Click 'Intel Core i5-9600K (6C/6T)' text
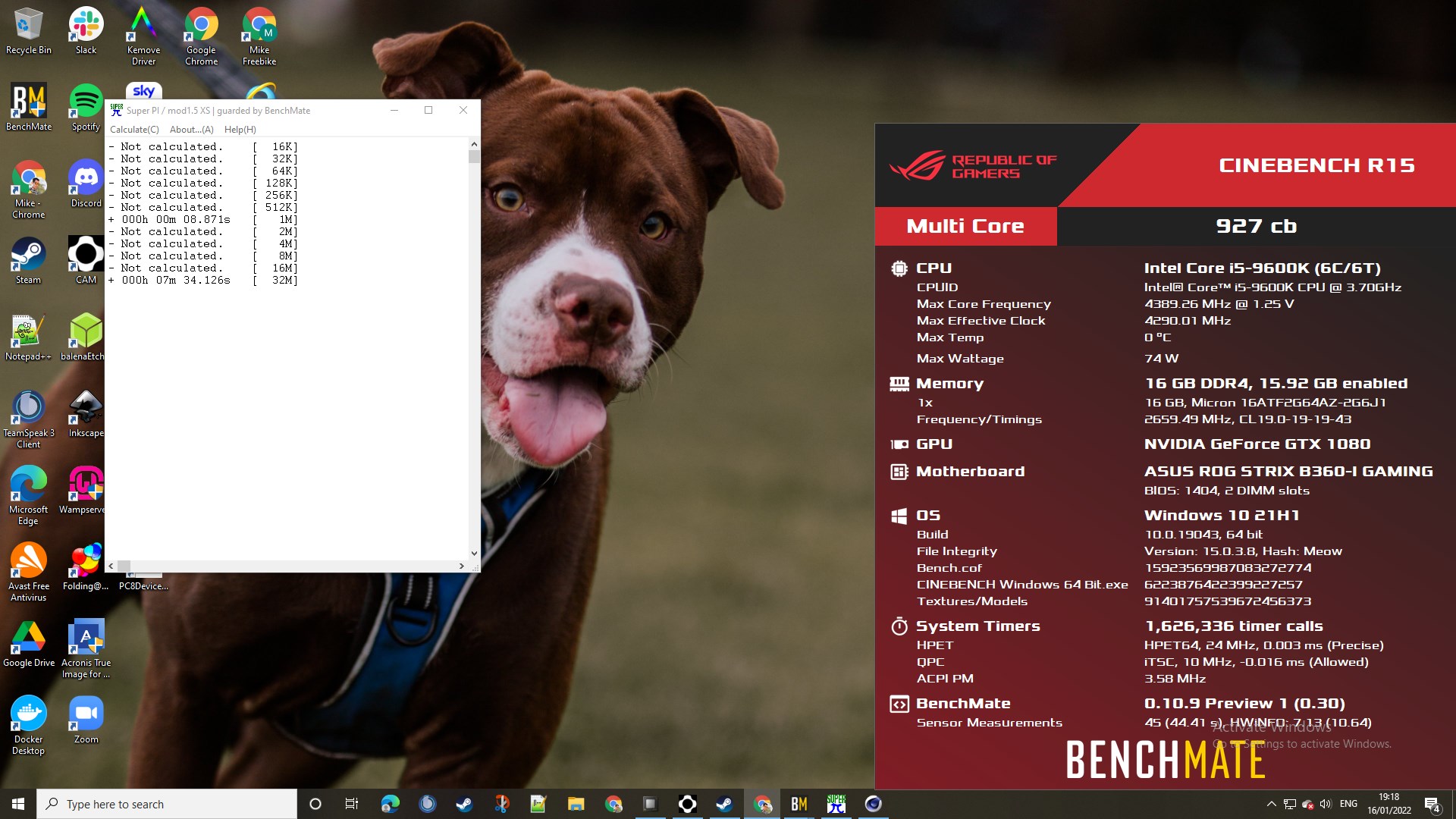1456x819 pixels. pyautogui.click(x=1262, y=268)
